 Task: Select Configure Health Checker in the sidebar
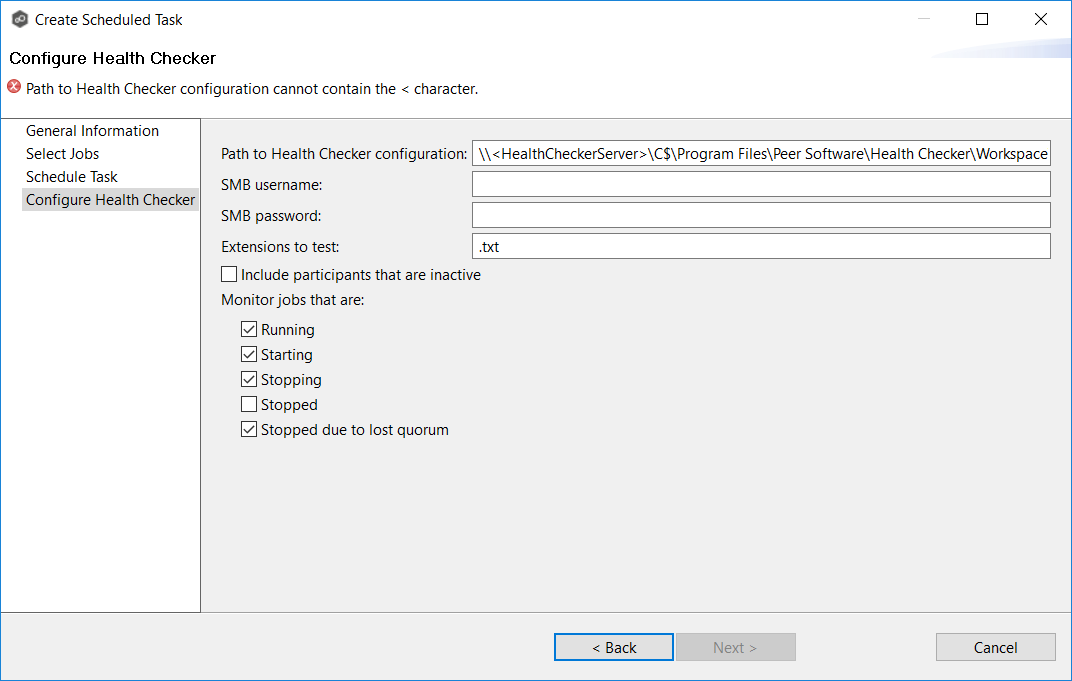tap(110, 199)
